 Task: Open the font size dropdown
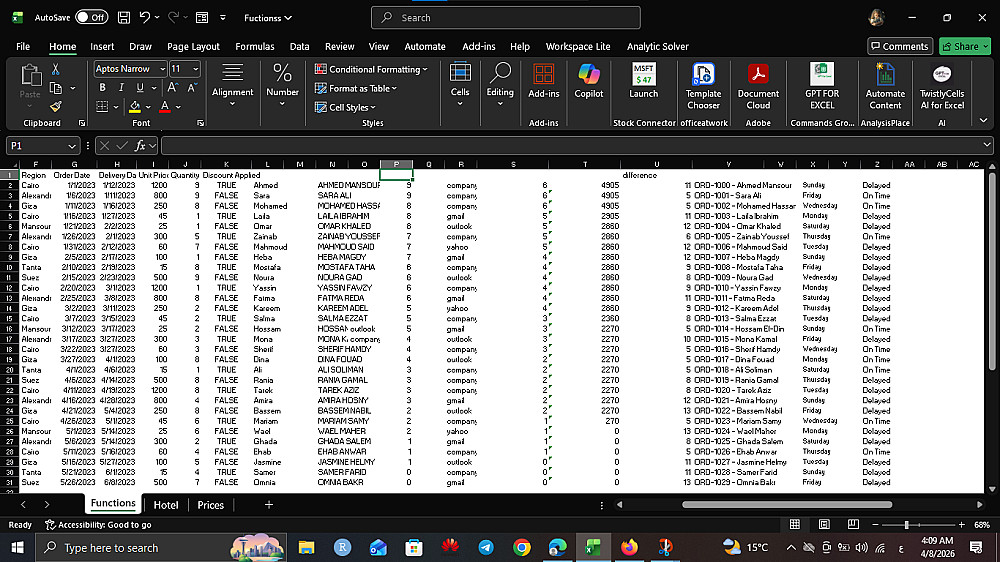pyautogui.click(x=195, y=69)
